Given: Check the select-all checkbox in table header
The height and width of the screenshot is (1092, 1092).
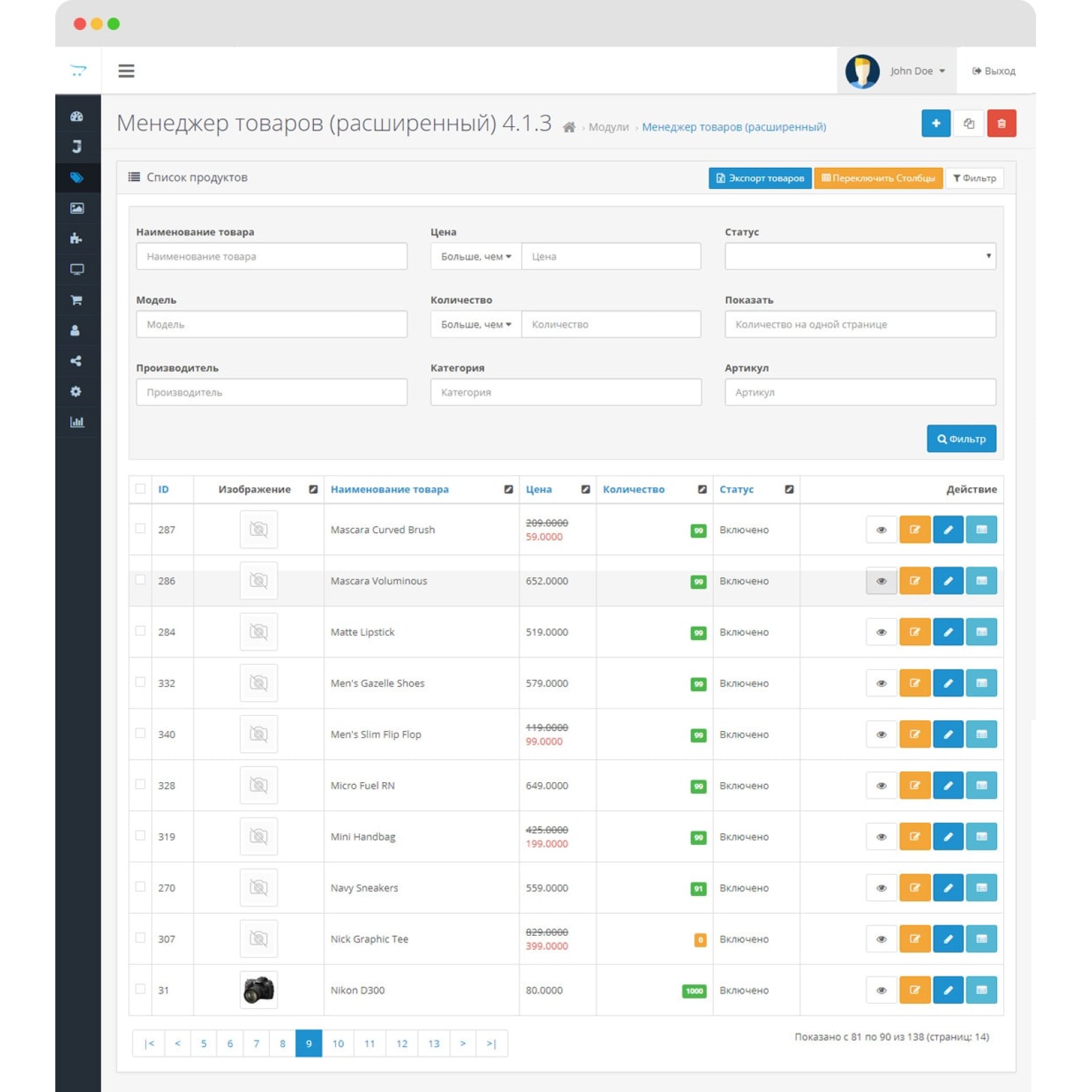Looking at the screenshot, I should tap(140, 489).
